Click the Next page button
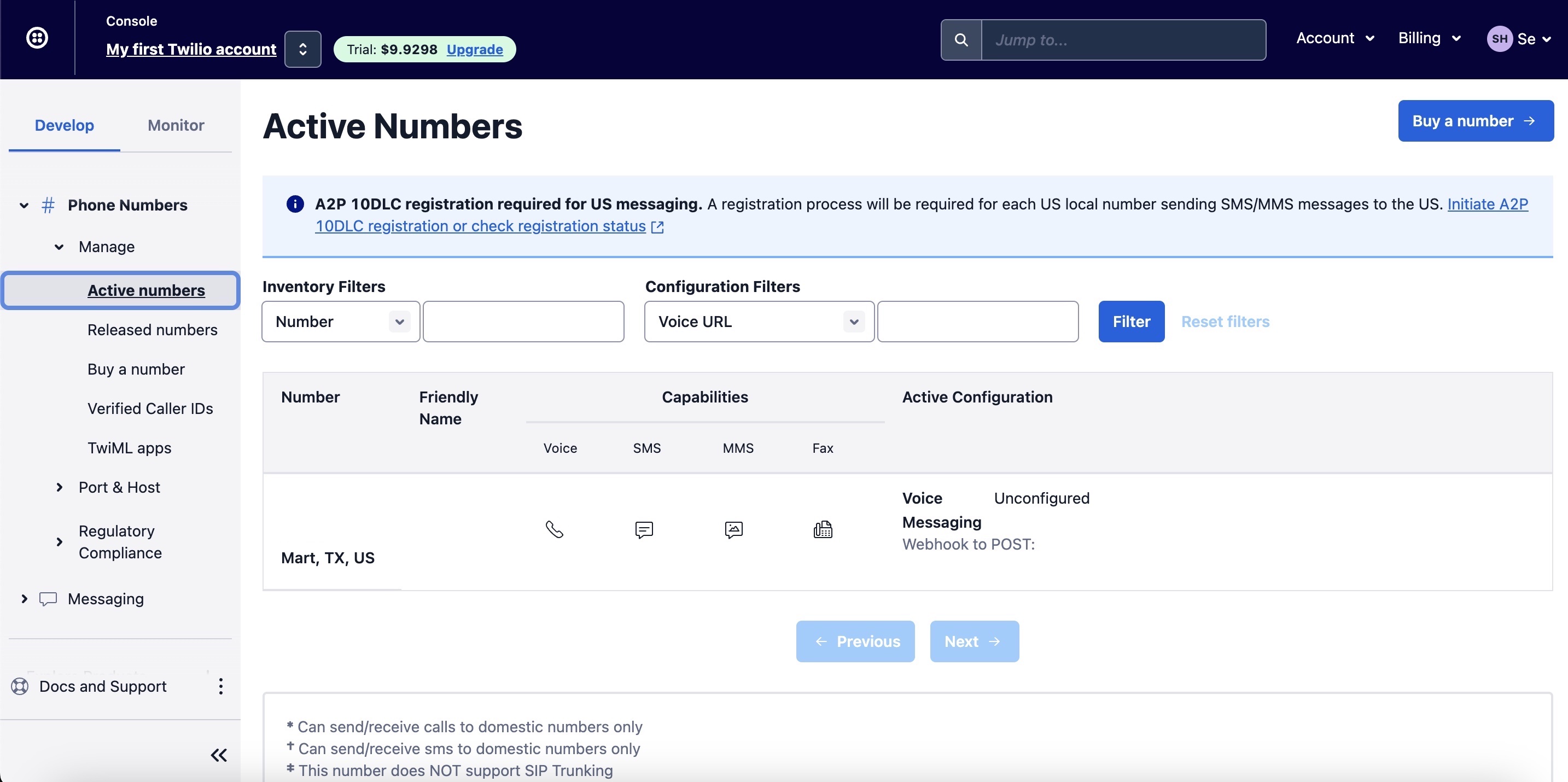 coord(975,641)
